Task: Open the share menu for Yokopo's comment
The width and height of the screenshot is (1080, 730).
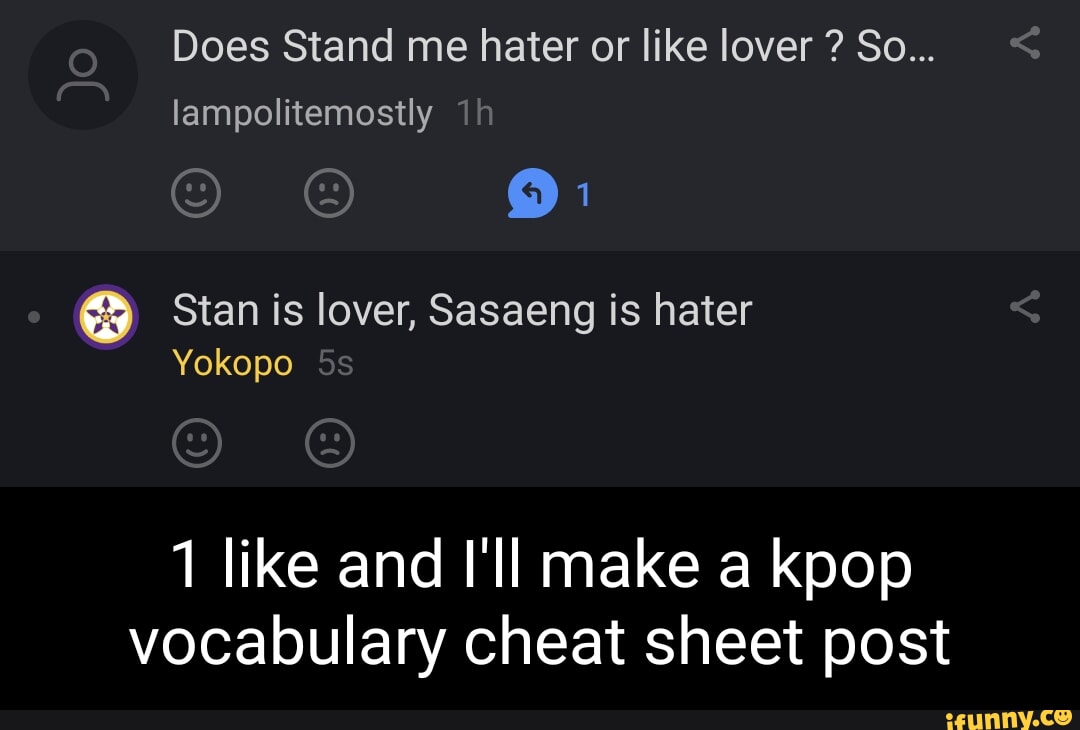Action: 1026,308
